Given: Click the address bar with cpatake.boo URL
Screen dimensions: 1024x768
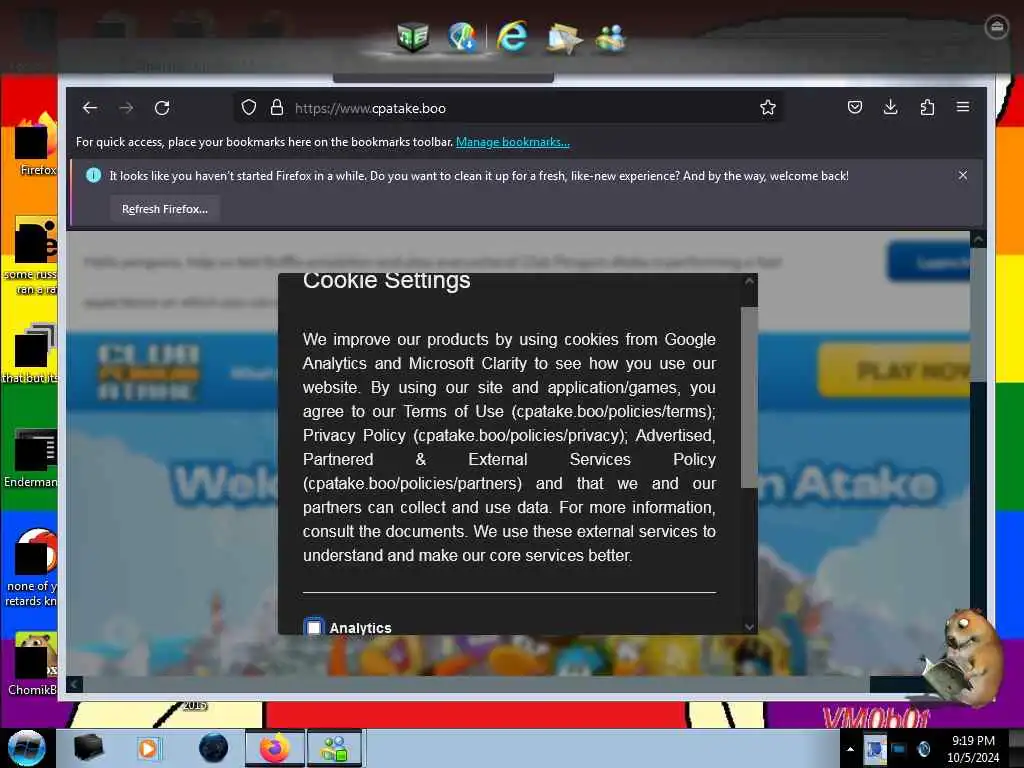Looking at the screenshot, I should 509,108.
